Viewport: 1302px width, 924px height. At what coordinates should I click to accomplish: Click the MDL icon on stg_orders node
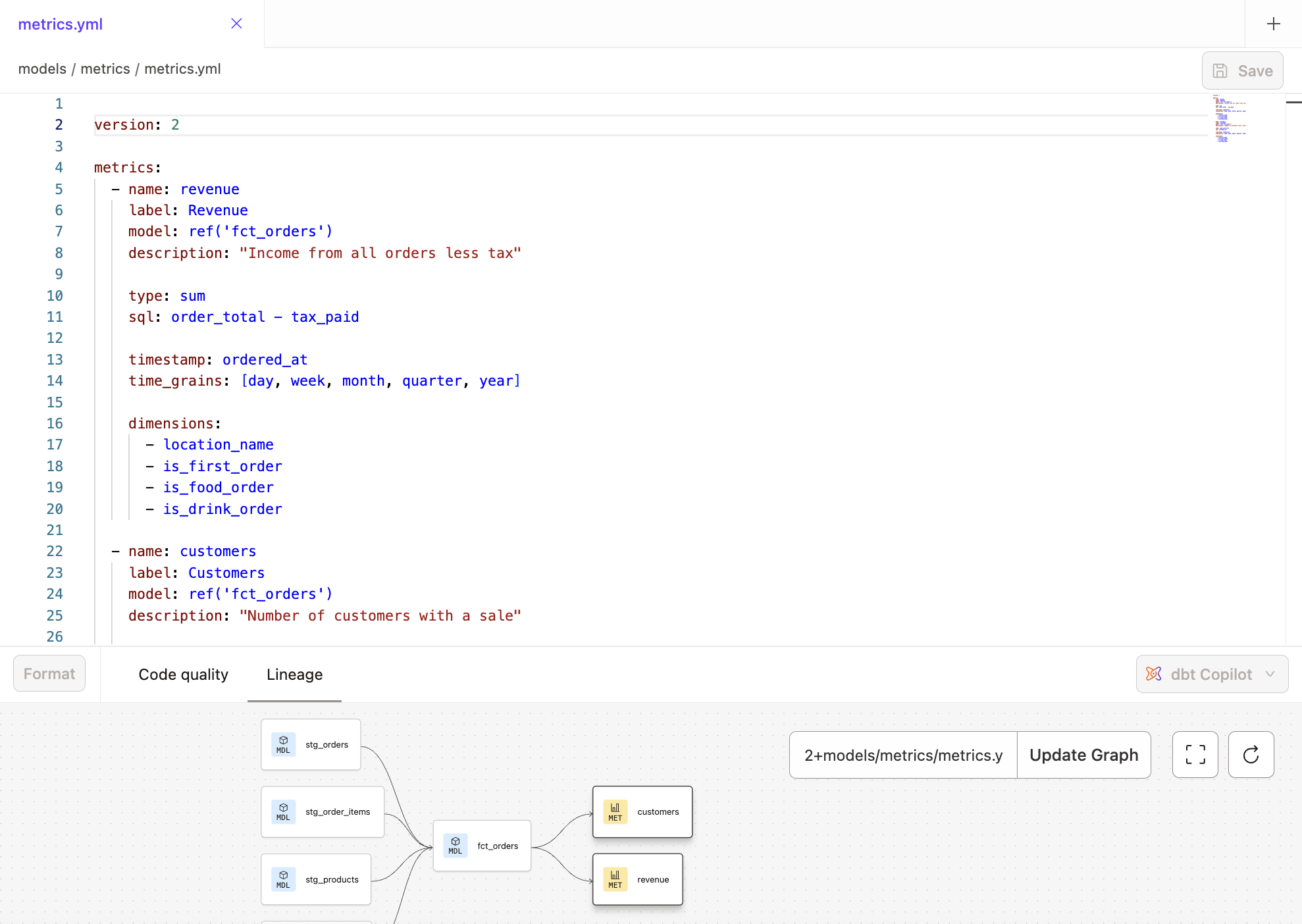tap(283, 744)
